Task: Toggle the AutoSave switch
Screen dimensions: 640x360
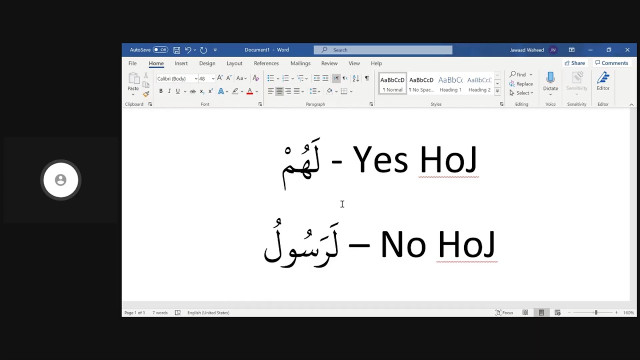Action: 160,50
